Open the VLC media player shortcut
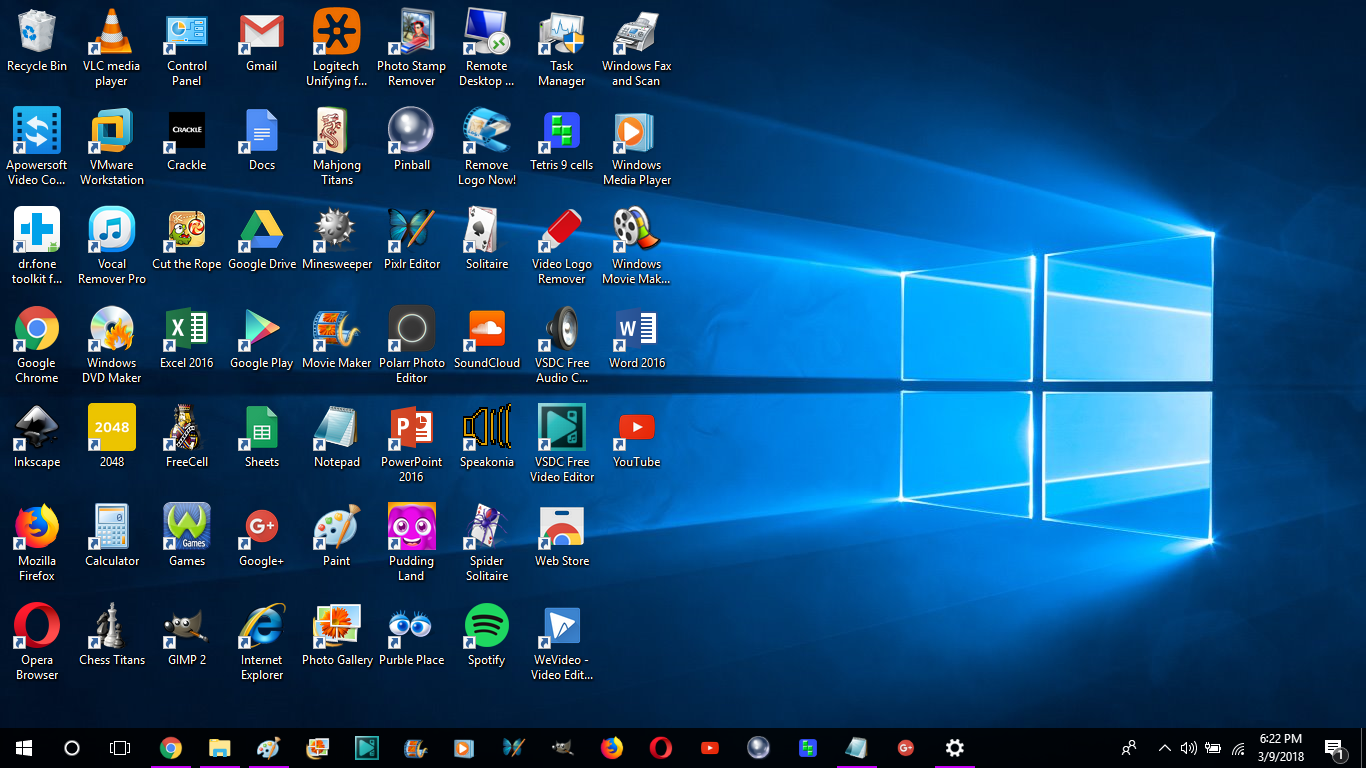The width and height of the screenshot is (1366, 768). (x=111, y=33)
